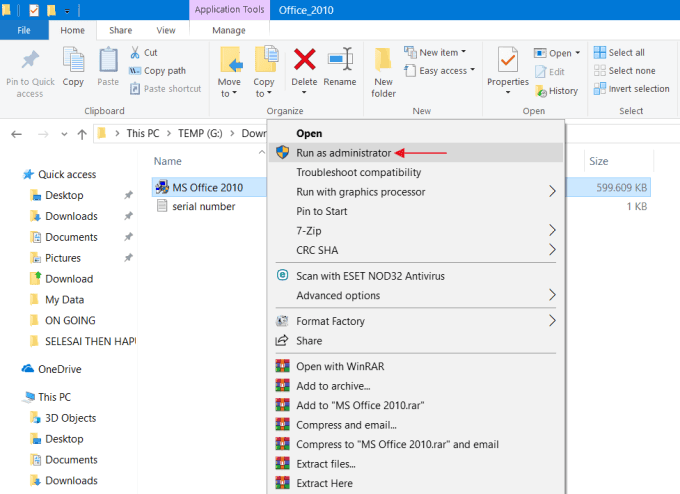Click the Back navigation arrow
The image size is (680, 494).
click(x=16, y=134)
